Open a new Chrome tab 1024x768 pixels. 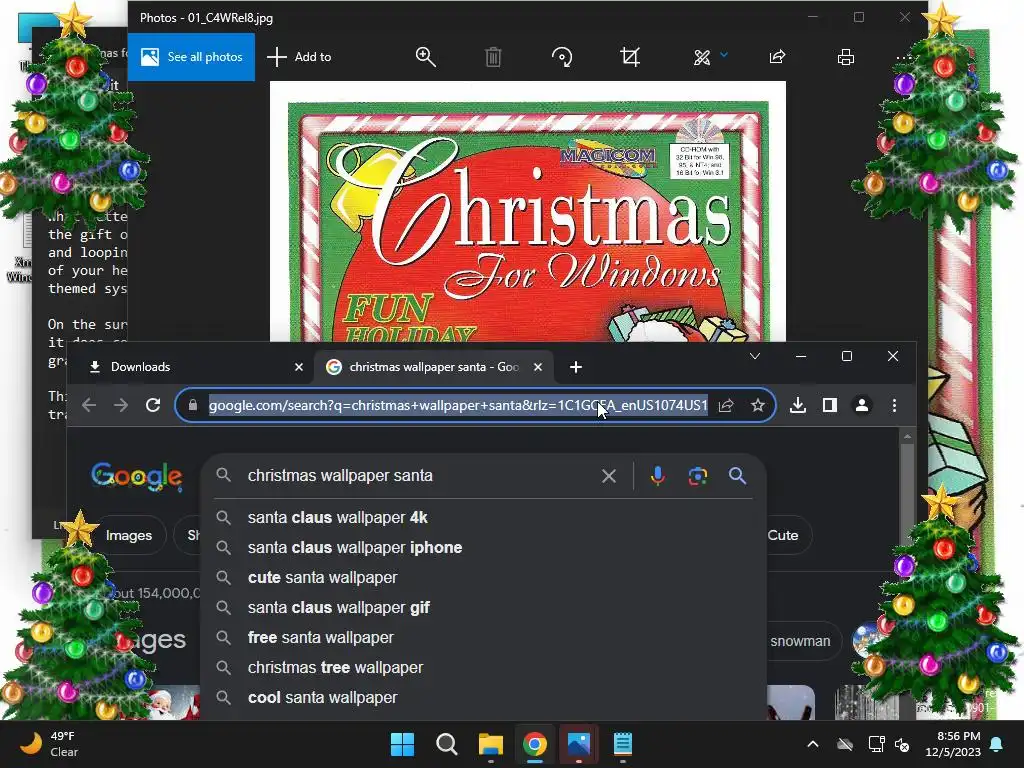tap(575, 367)
